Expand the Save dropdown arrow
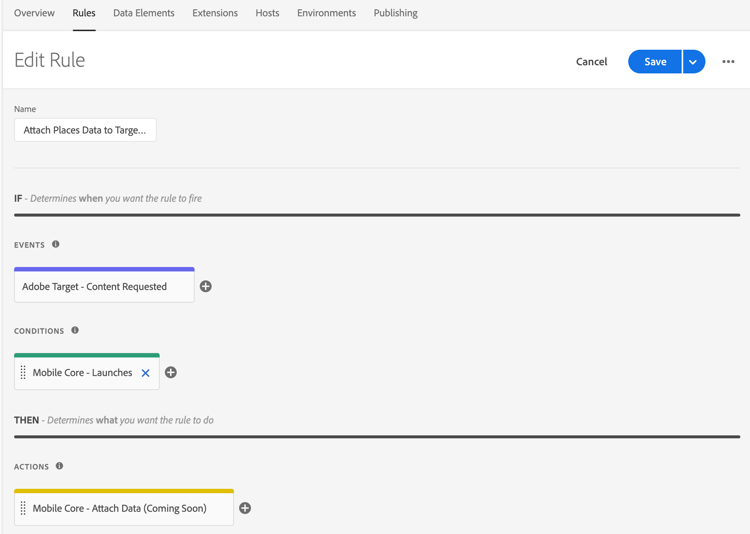This screenshot has height=534, width=750. (694, 62)
